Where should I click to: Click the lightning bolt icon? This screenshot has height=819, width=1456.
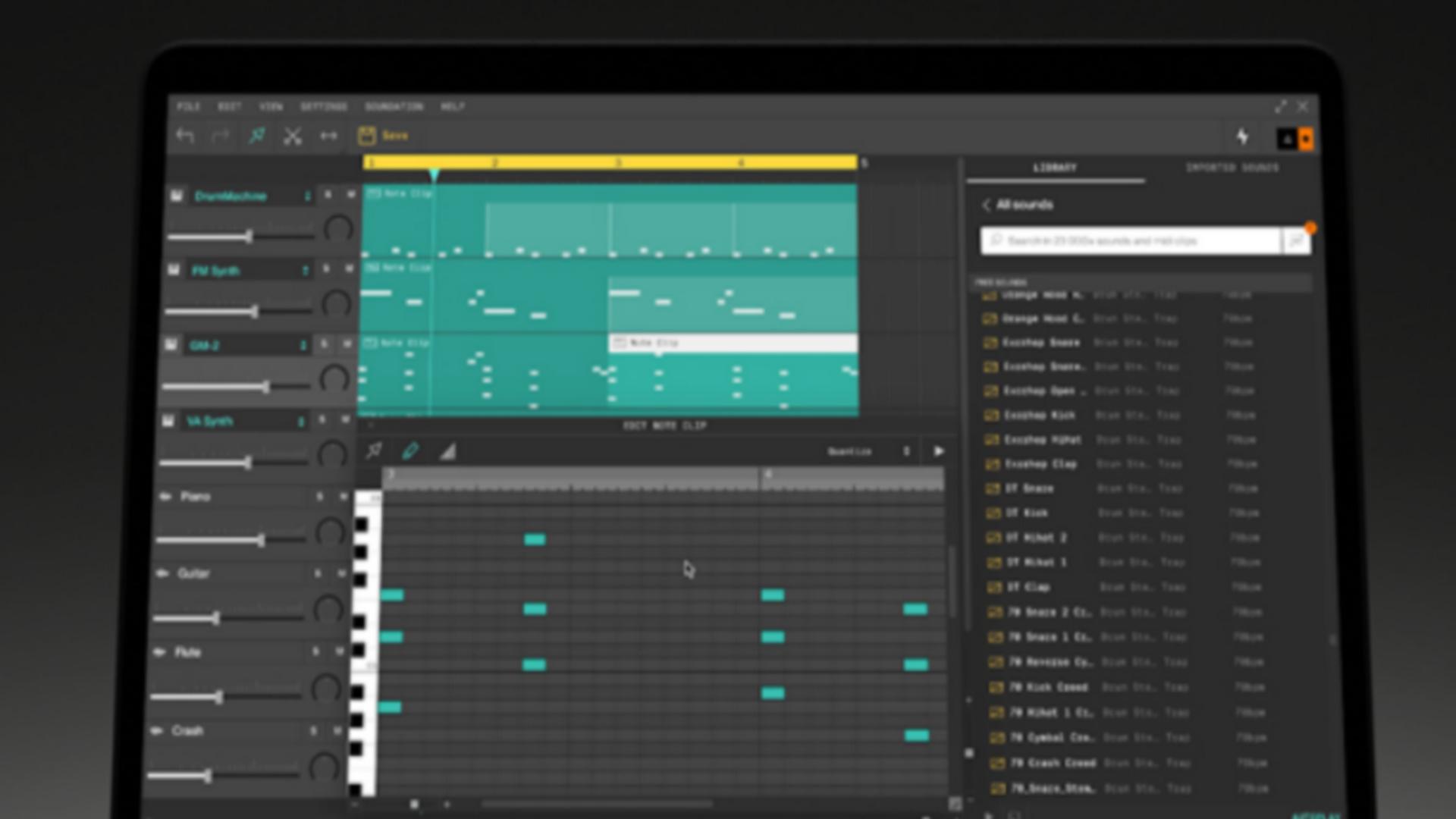tap(1242, 136)
